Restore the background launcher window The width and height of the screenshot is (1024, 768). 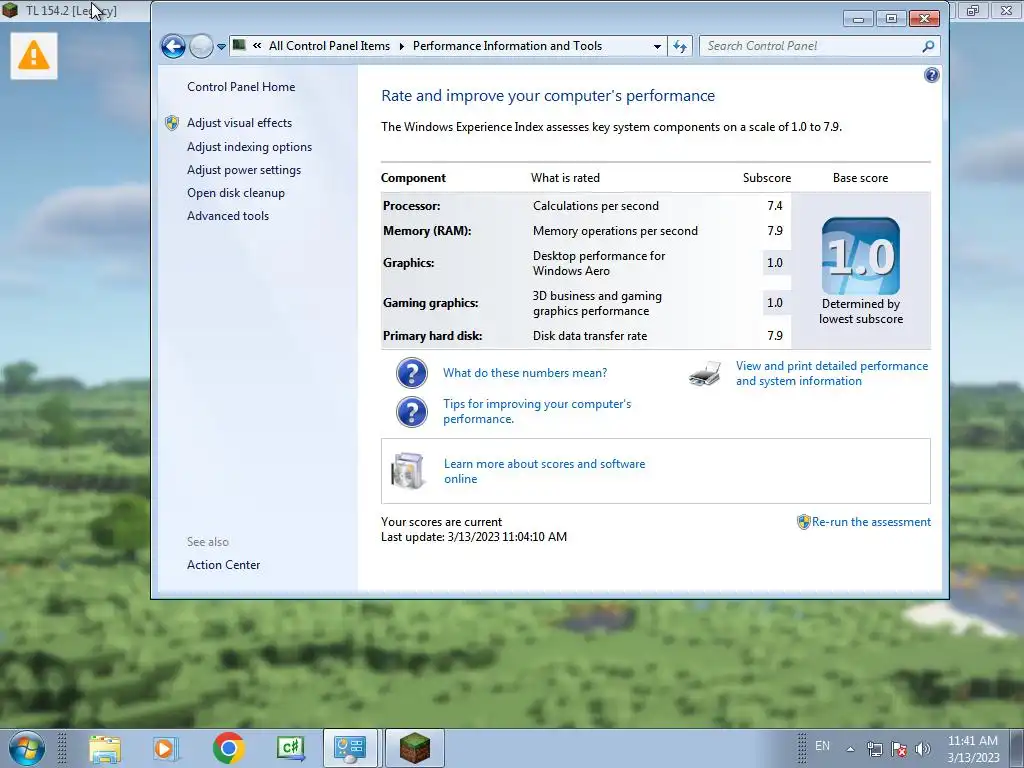click(x=973, y=10)
